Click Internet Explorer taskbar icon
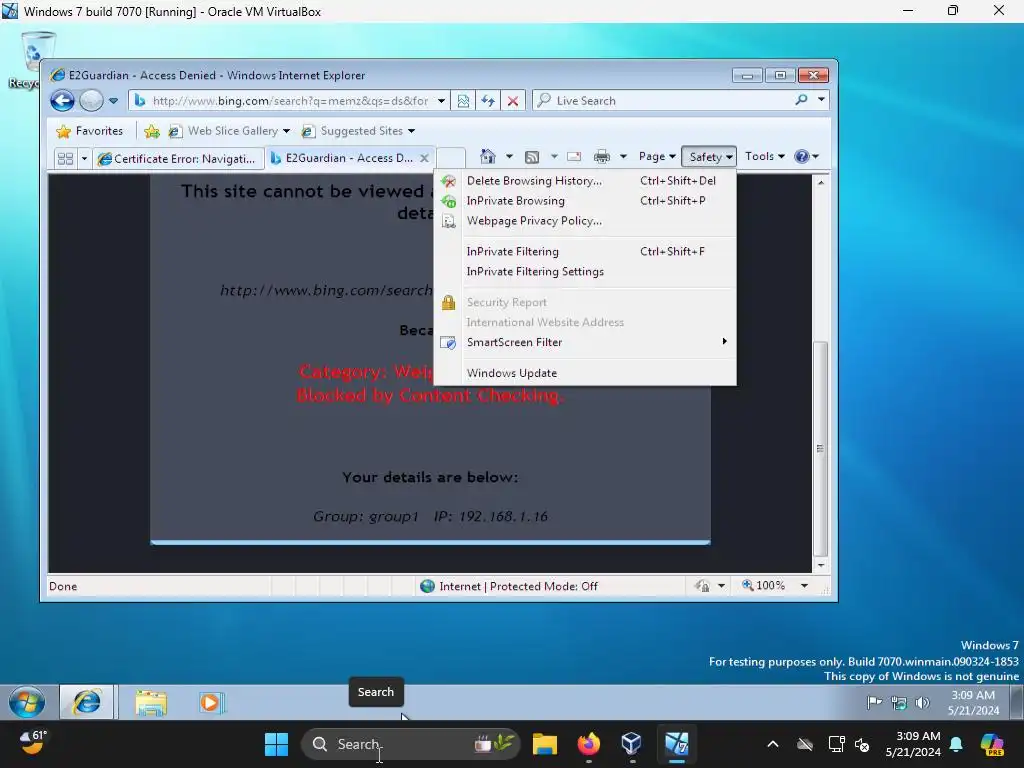Screen dimensions: 1024x768 [87, 703]
